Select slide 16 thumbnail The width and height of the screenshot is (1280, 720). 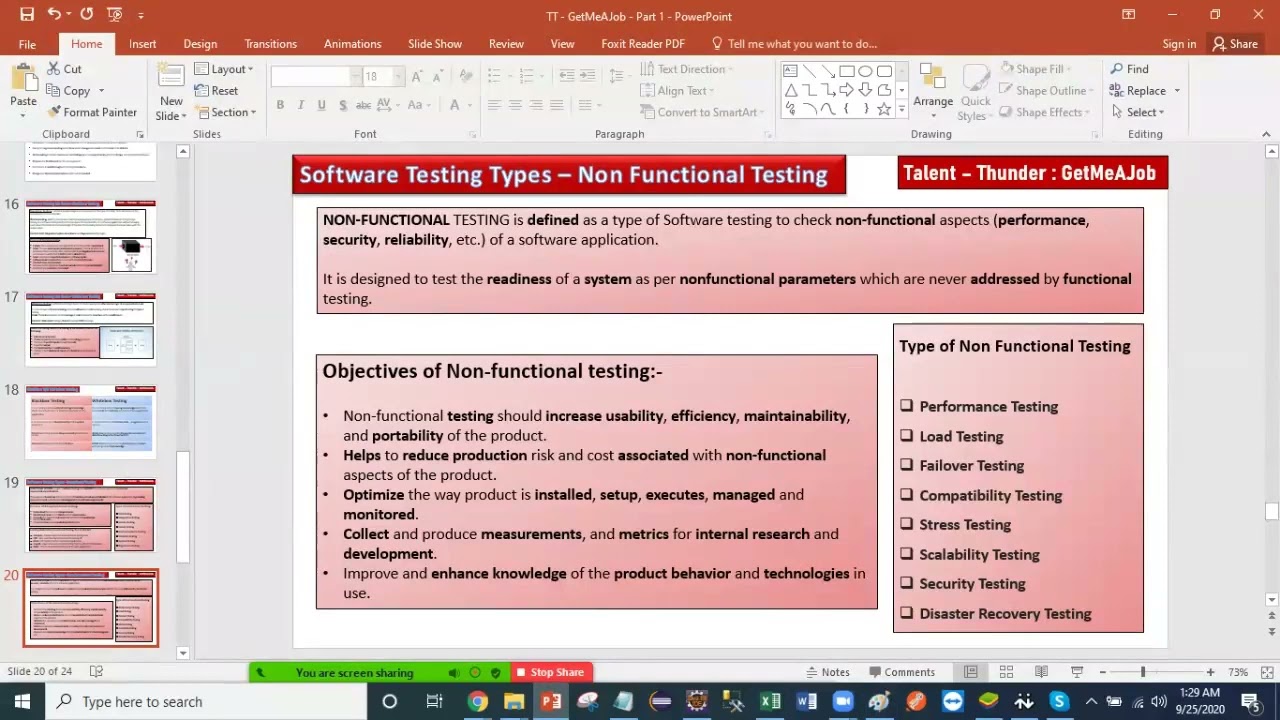(91, 236)
